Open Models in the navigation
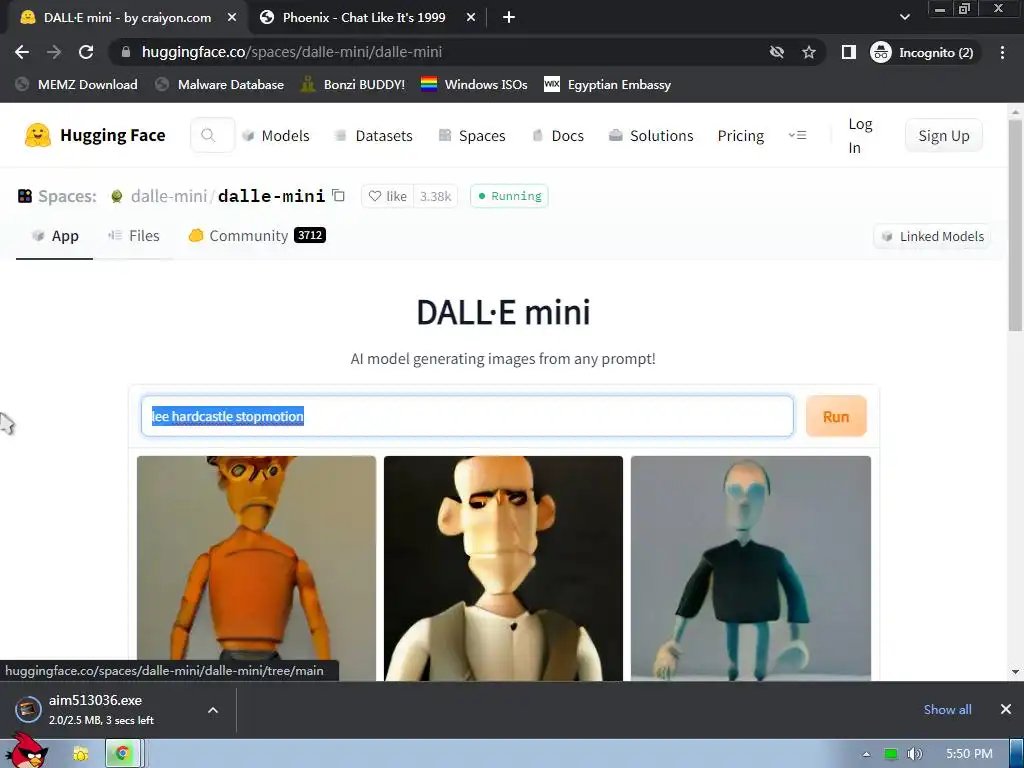The height and width of the screenshot is (768, 1024). (276, 135)
